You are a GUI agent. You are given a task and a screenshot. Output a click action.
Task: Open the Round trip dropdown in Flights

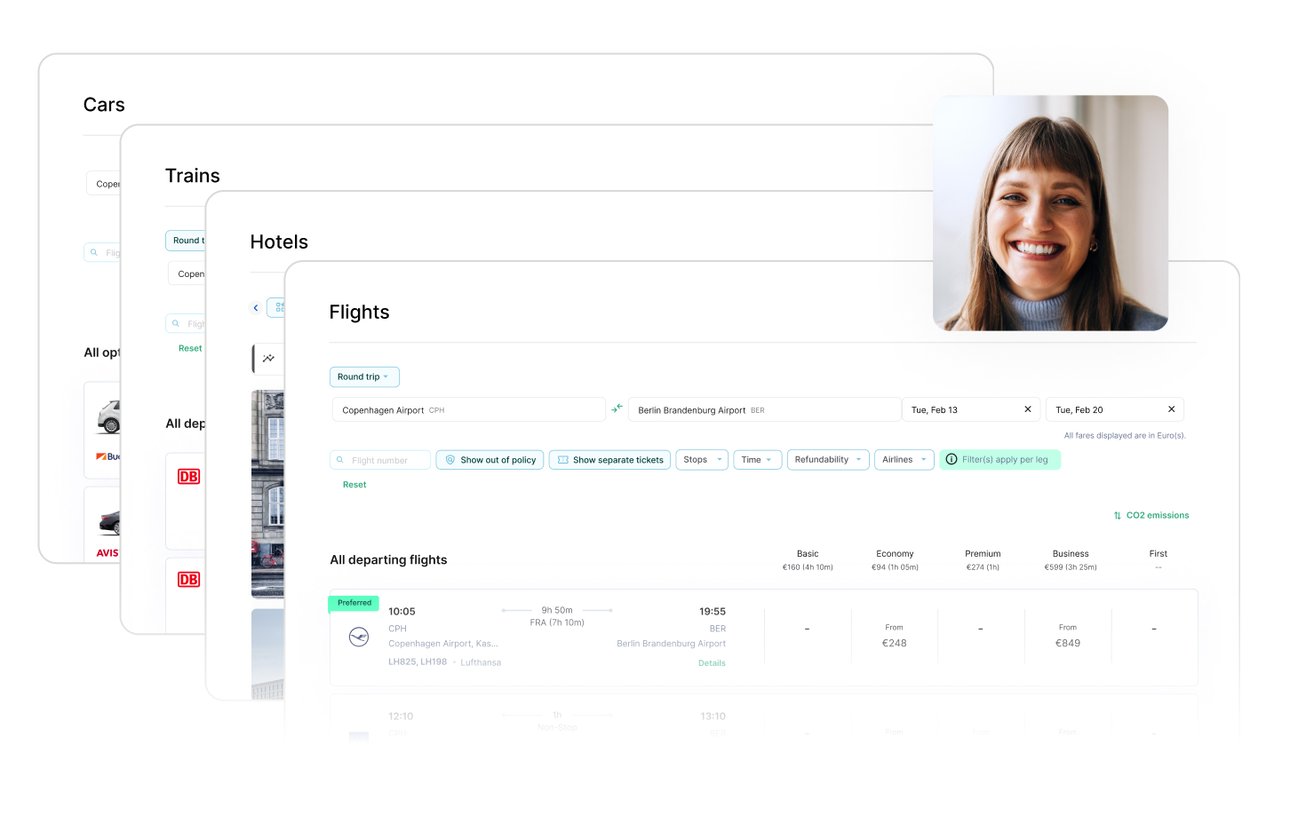(x=364, y=377)
